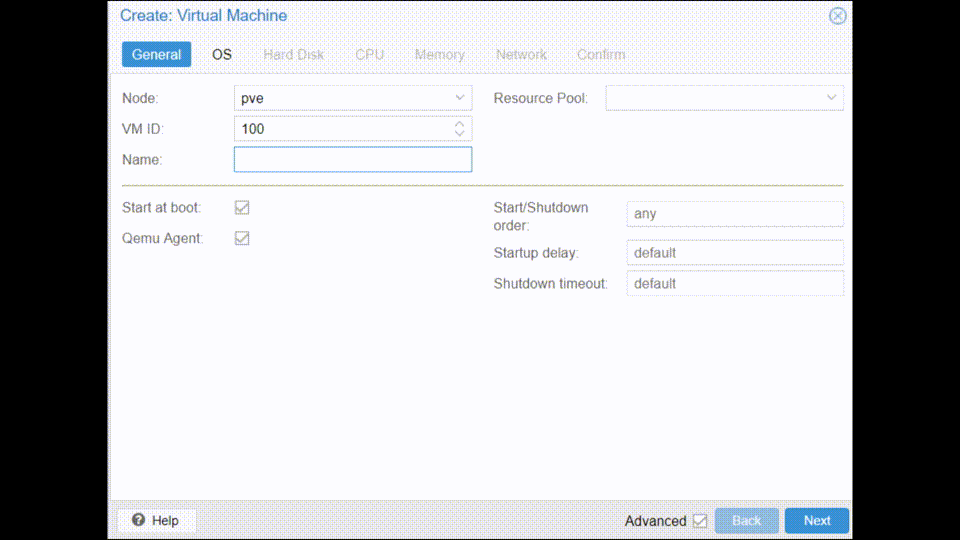Disable the Qemu Agent checkbox
Screen dimensions: 960x540
click(242, 238)
